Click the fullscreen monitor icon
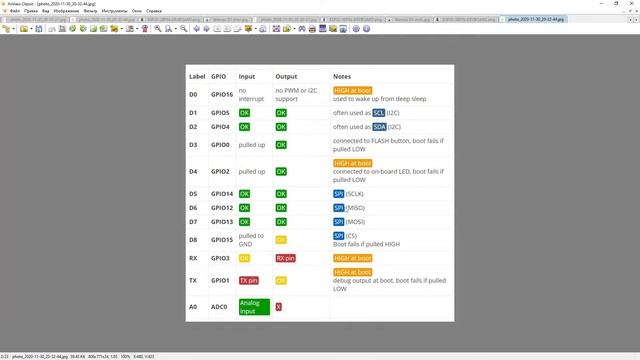This screenshot has height=360, width=640. click(322, 29)
